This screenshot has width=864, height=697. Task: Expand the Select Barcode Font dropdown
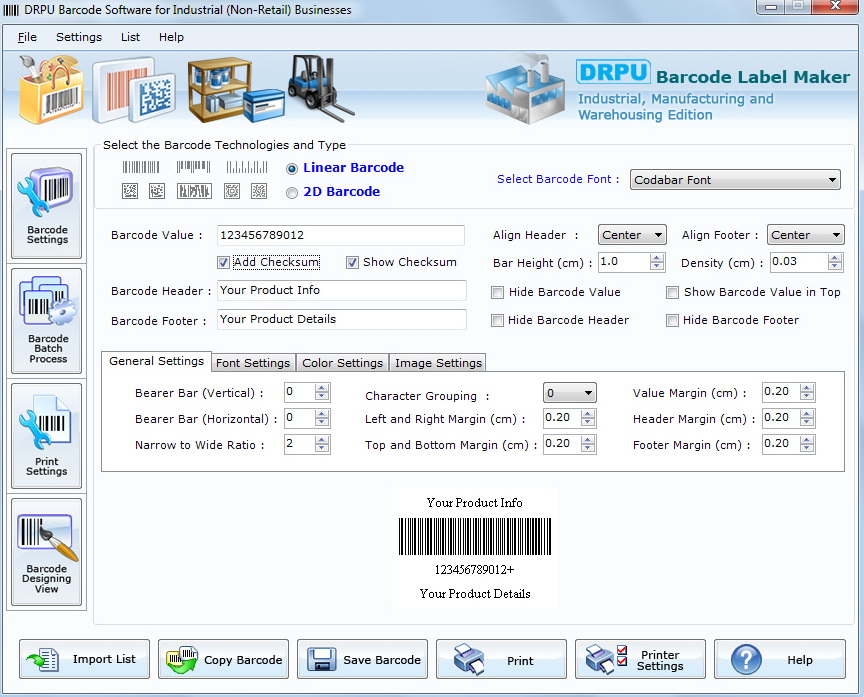(x=735, y=180)
